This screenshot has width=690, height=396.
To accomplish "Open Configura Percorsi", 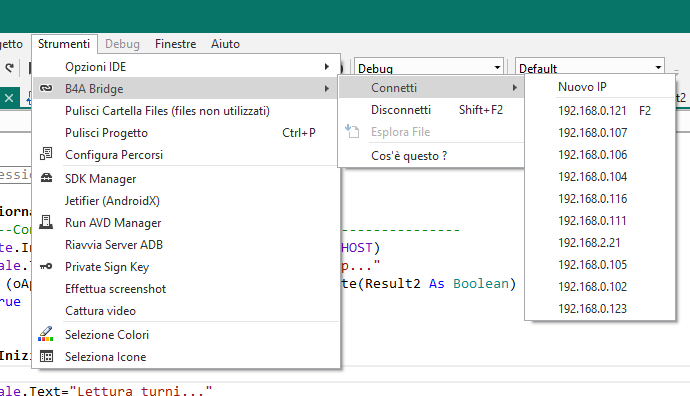I will tap(186, 154).
